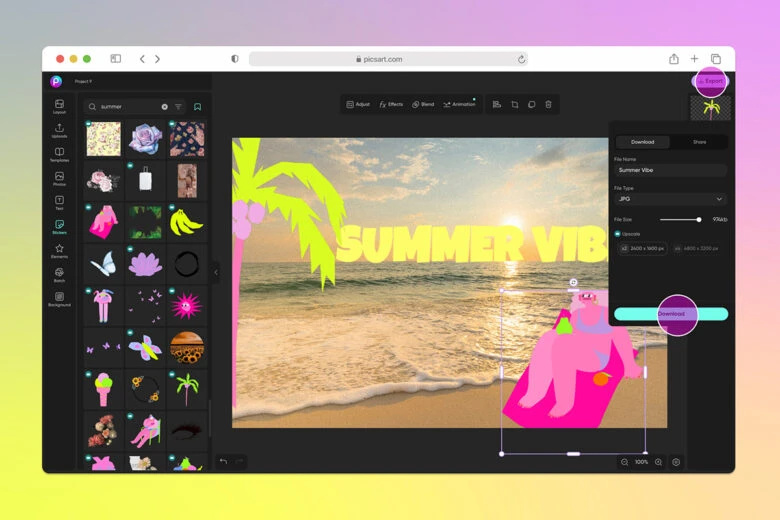
Task: Zoom in using the plus magnifier
Action: coord(658,462)
